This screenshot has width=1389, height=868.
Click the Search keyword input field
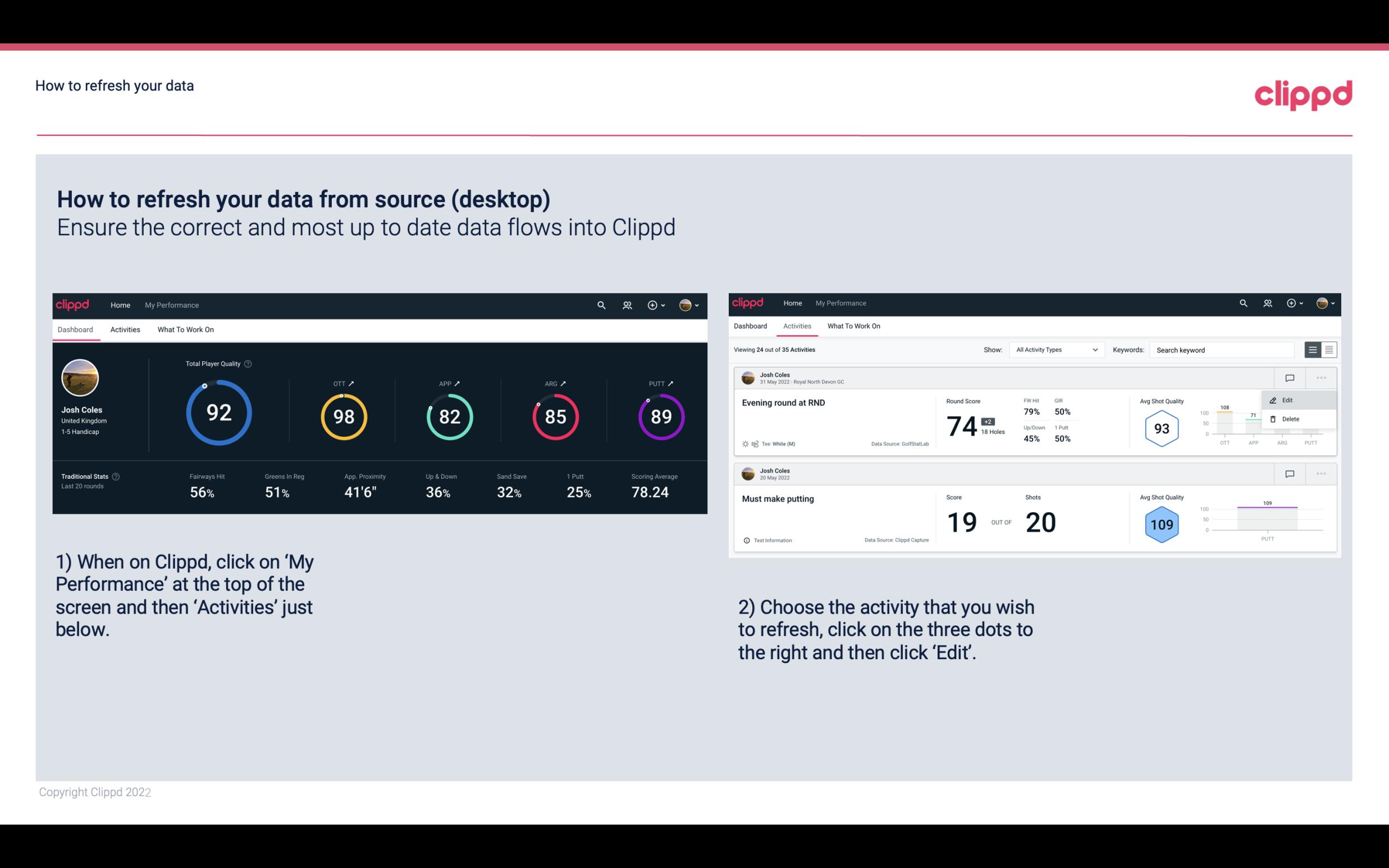(x=1225, y=349)
